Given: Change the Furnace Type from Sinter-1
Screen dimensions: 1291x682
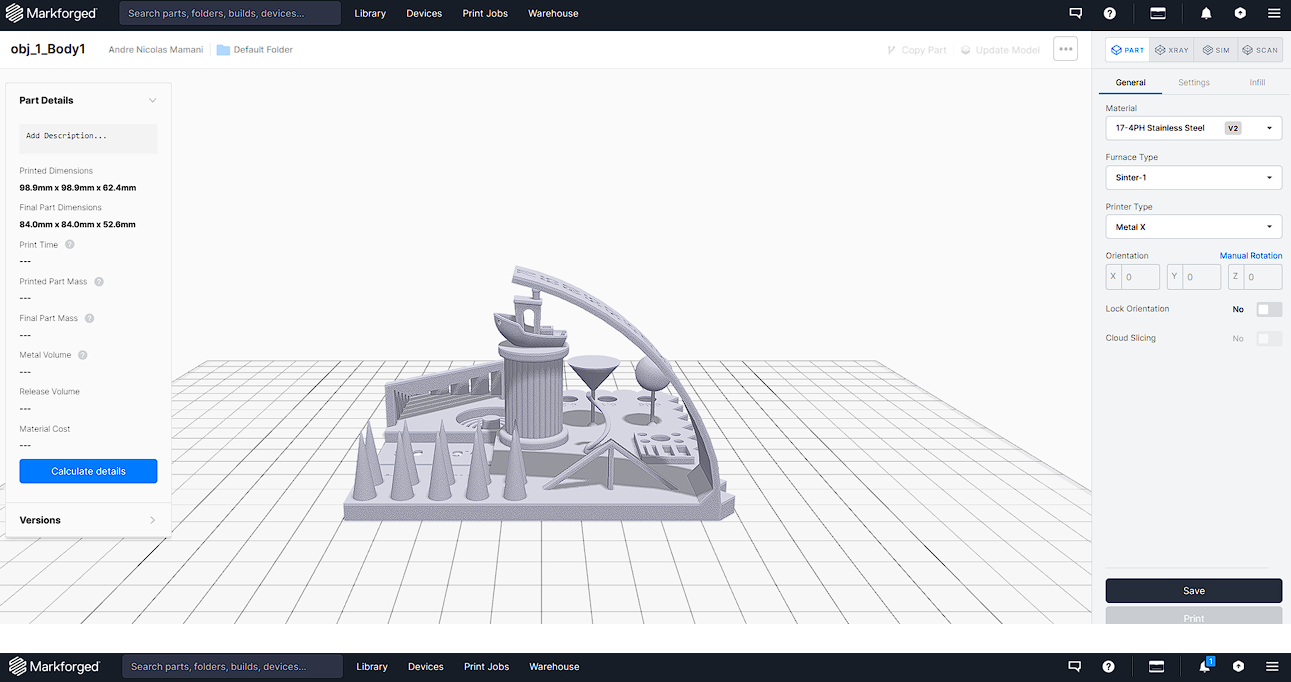Looking at the screenshot, I should 1193,177.
